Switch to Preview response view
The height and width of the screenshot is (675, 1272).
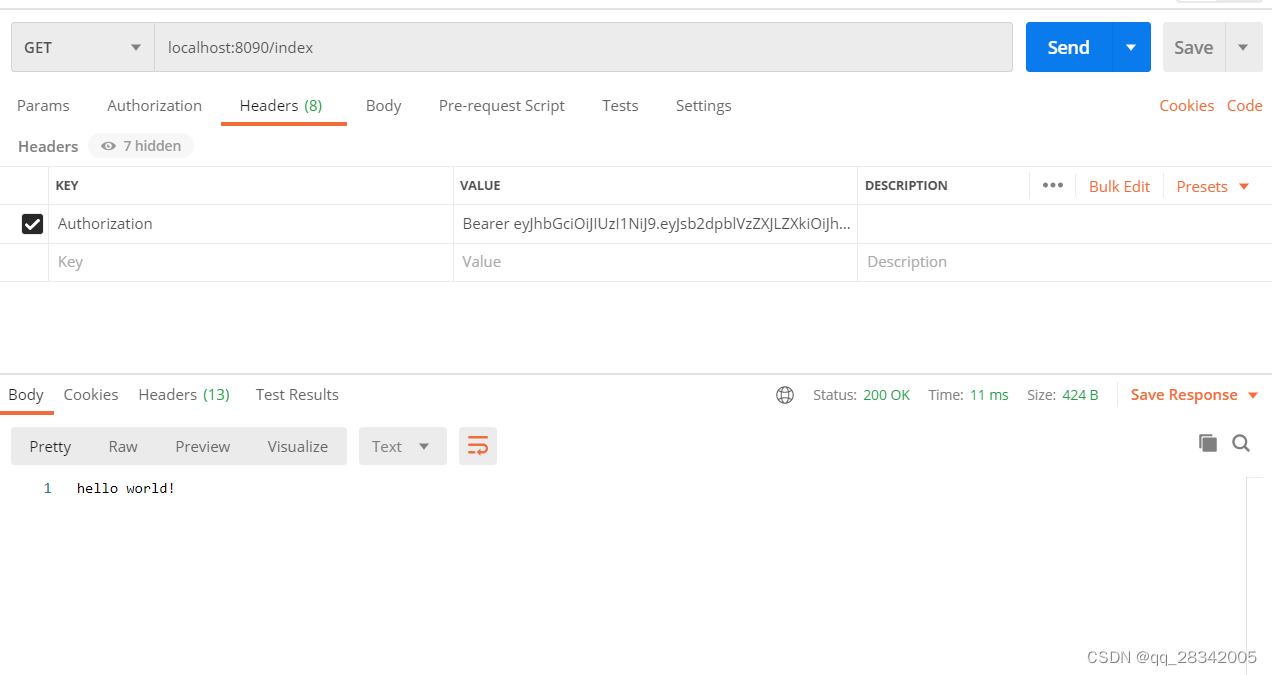pos(203,446)
